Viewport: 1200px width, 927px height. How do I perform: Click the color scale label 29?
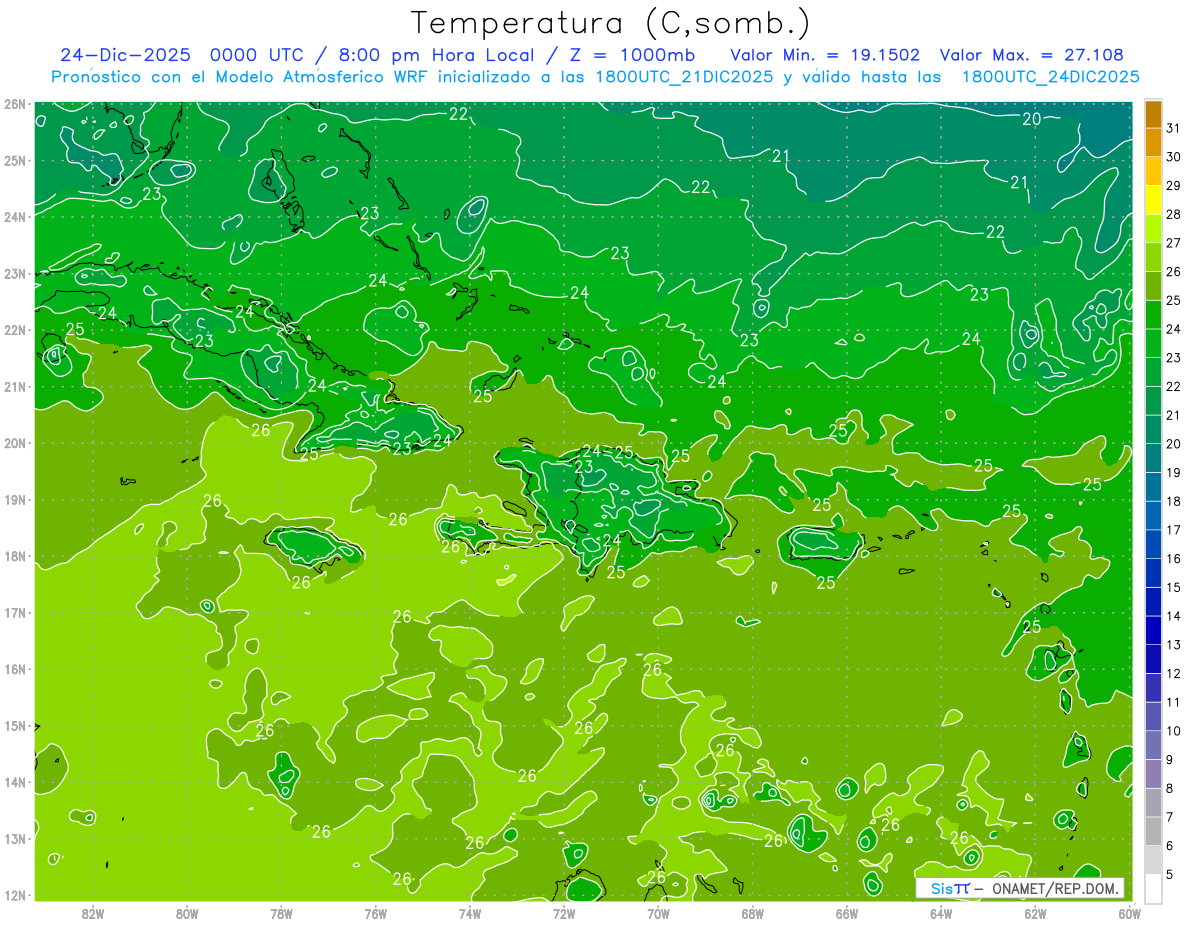(1173, 186)
